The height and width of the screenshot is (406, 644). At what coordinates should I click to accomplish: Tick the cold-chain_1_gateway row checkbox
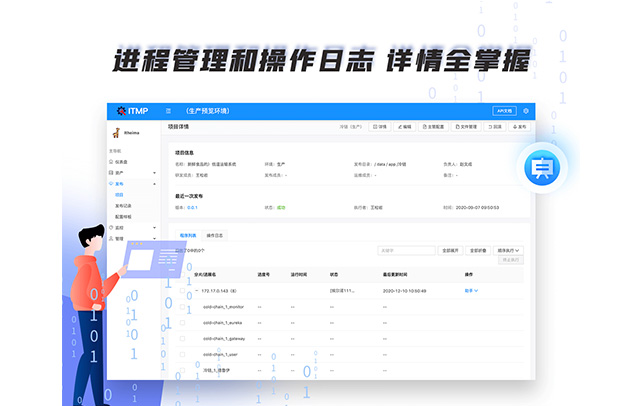click(x=183, y=338)
